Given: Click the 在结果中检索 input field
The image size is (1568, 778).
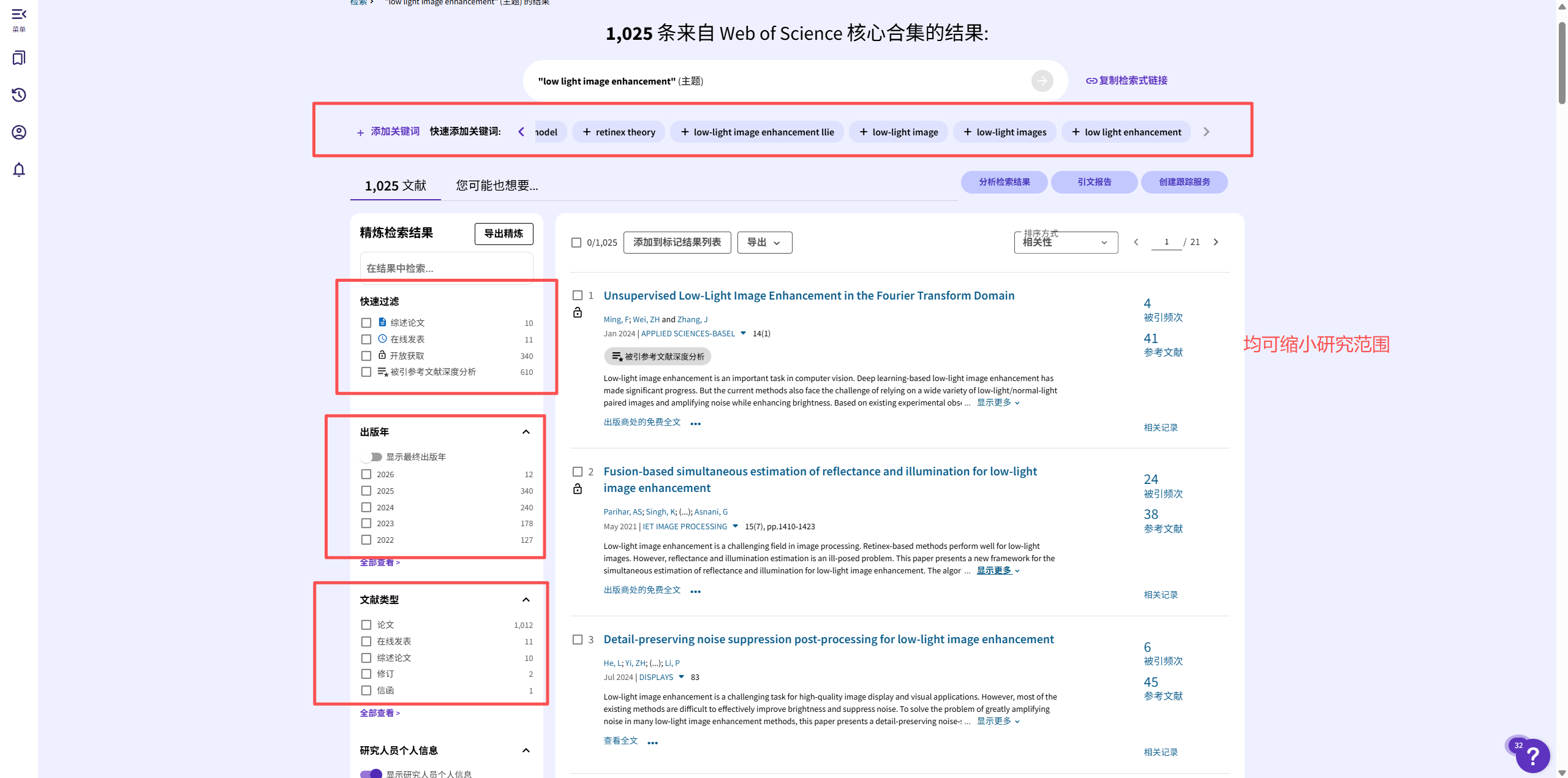Looking at the screenshot, I should coord(447,268).
